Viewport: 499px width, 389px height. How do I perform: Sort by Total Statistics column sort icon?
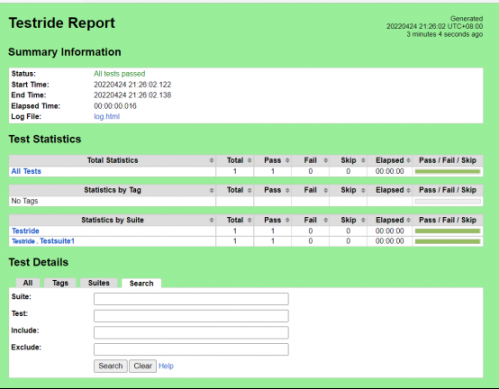[x=211, y=161]
